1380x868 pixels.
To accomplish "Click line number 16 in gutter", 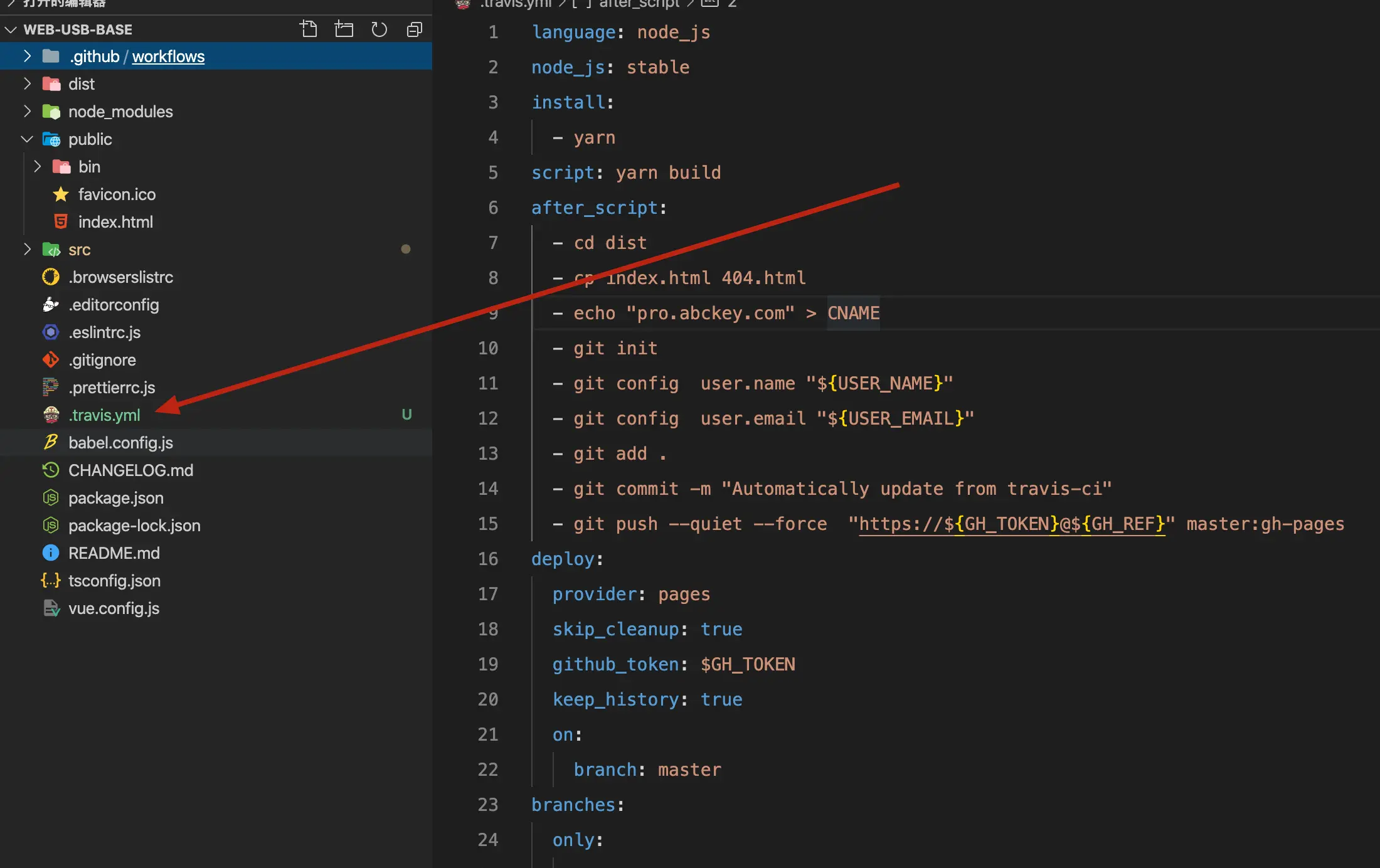I will (487, 559).
